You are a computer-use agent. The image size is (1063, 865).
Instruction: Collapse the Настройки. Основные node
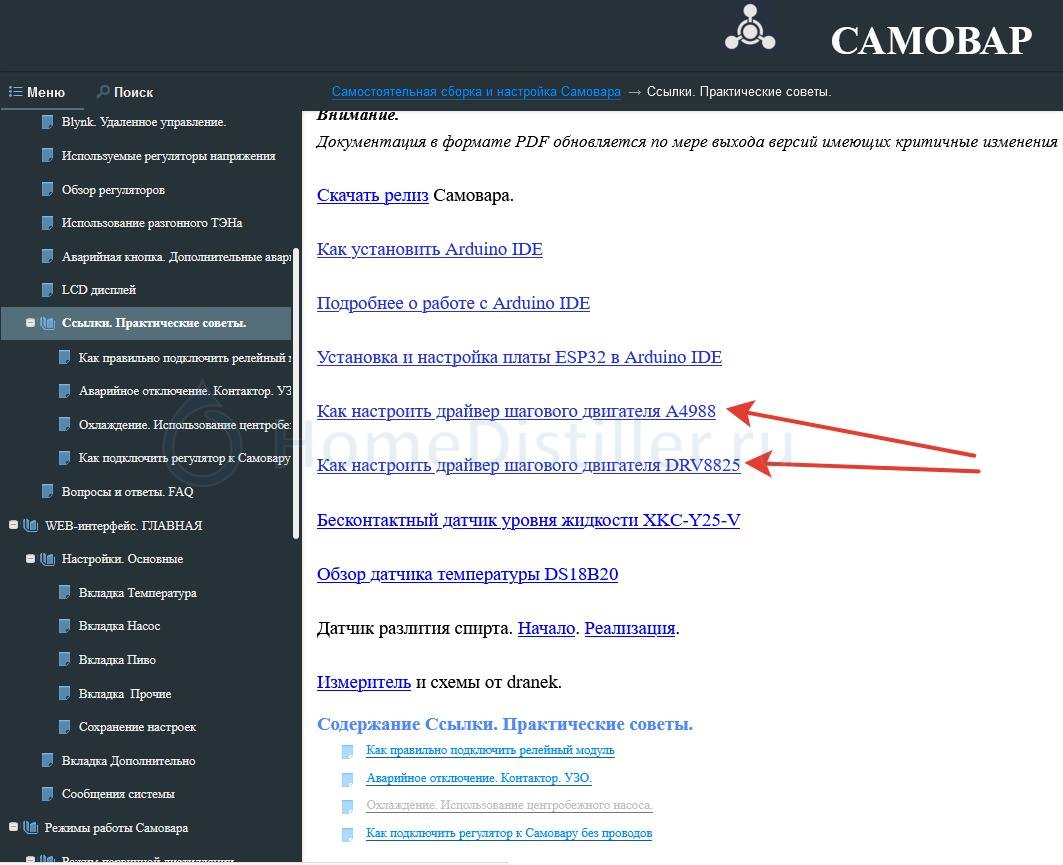[31, 559]
